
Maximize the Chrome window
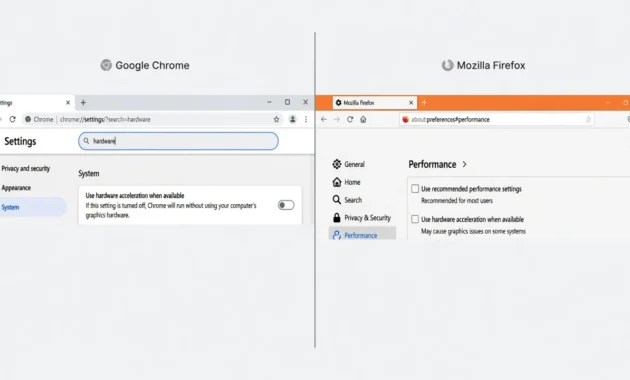(x=287, y=102)
